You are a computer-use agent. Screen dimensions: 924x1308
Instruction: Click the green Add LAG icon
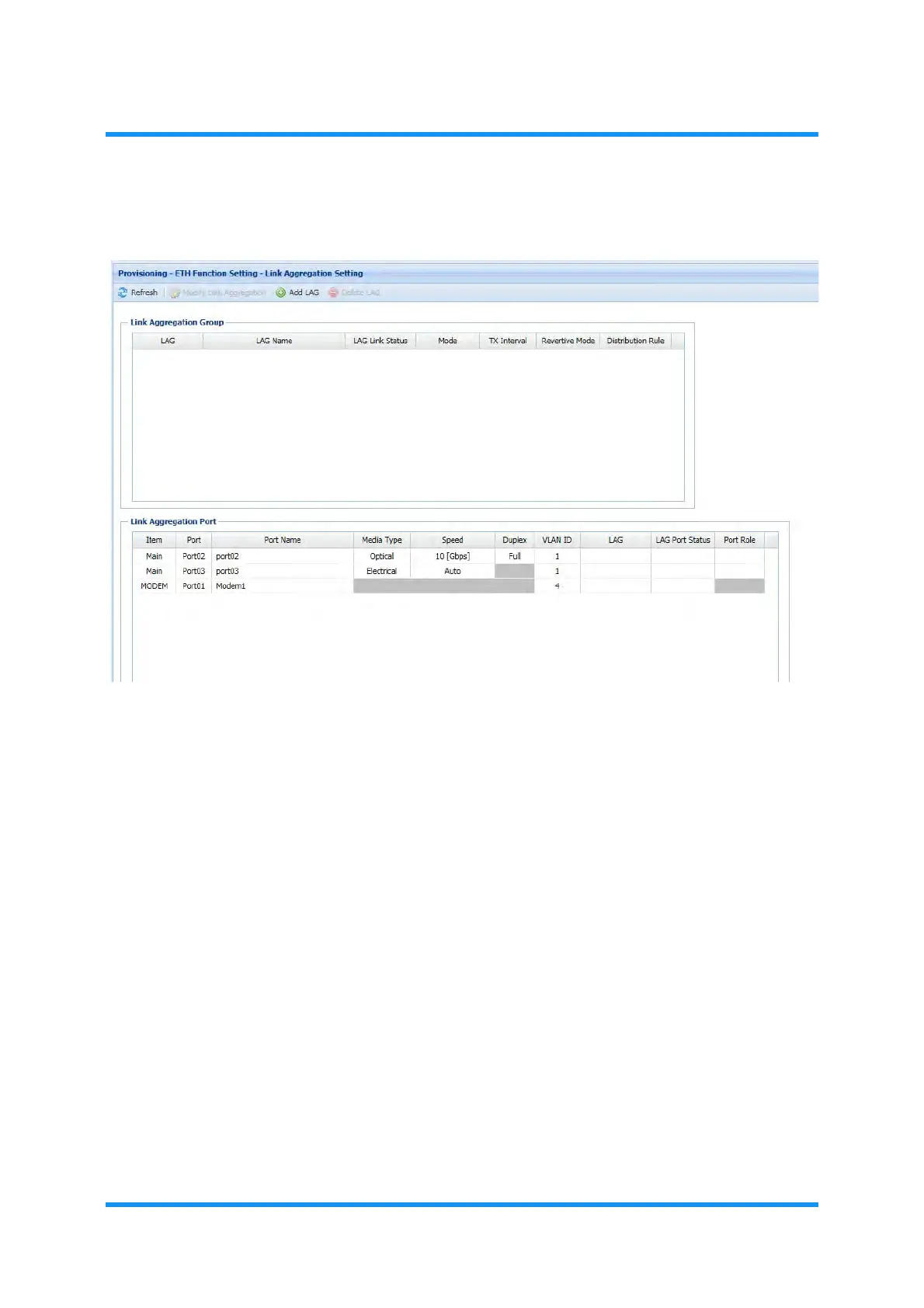(281, 293)
